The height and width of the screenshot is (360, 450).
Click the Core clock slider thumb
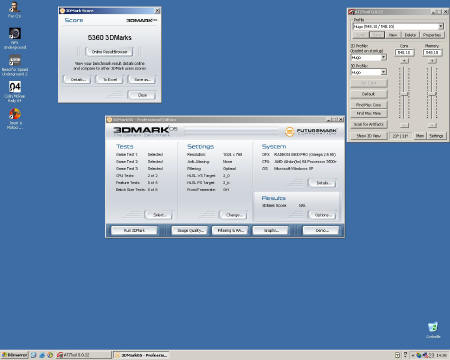404,94
